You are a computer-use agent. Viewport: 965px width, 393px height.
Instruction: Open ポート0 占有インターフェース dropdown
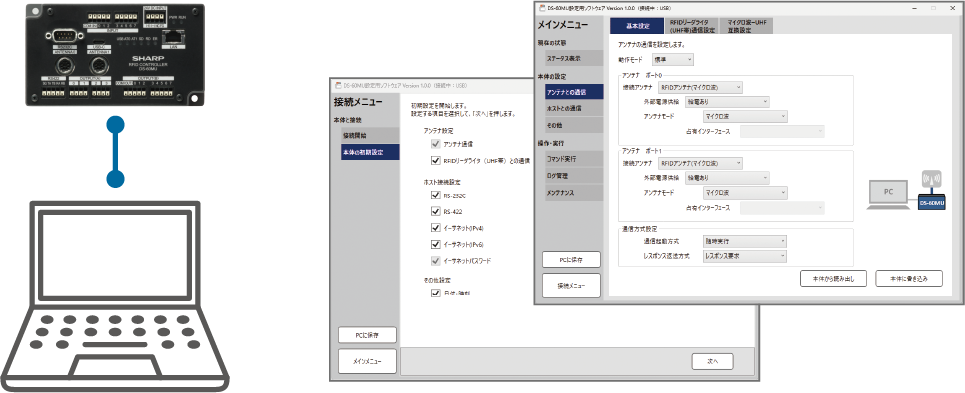click(x=782, y=131)
